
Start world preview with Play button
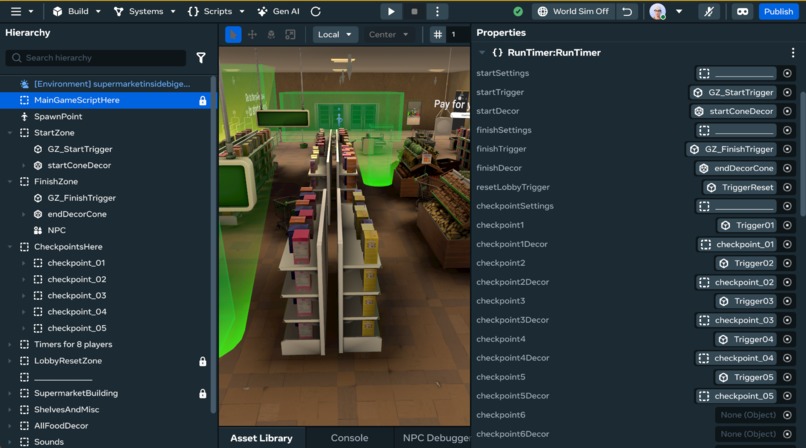[391, 11]
